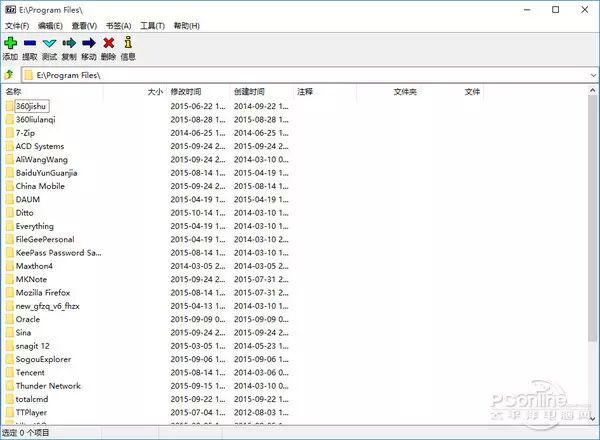
Task: Click 2015-10-14 modified date of Ditto
Action: pos(198,213)
